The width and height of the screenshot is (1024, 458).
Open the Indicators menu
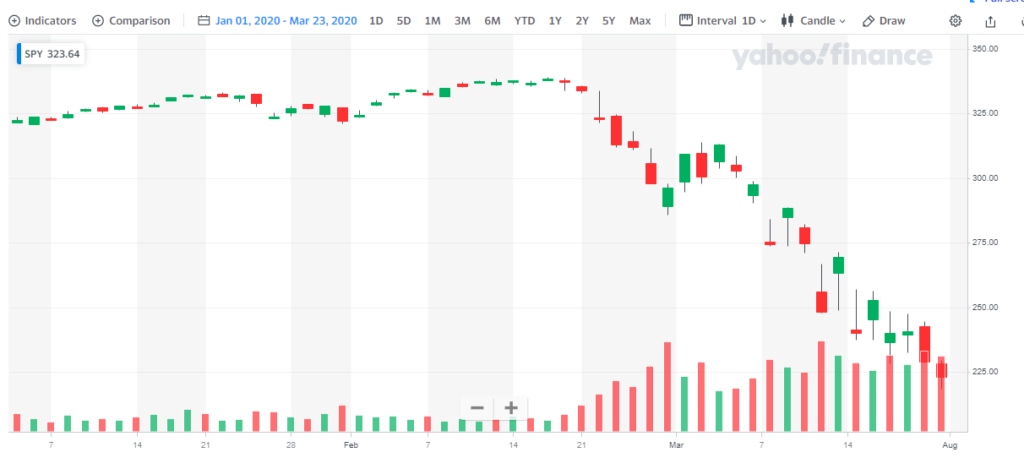[42, 21]
